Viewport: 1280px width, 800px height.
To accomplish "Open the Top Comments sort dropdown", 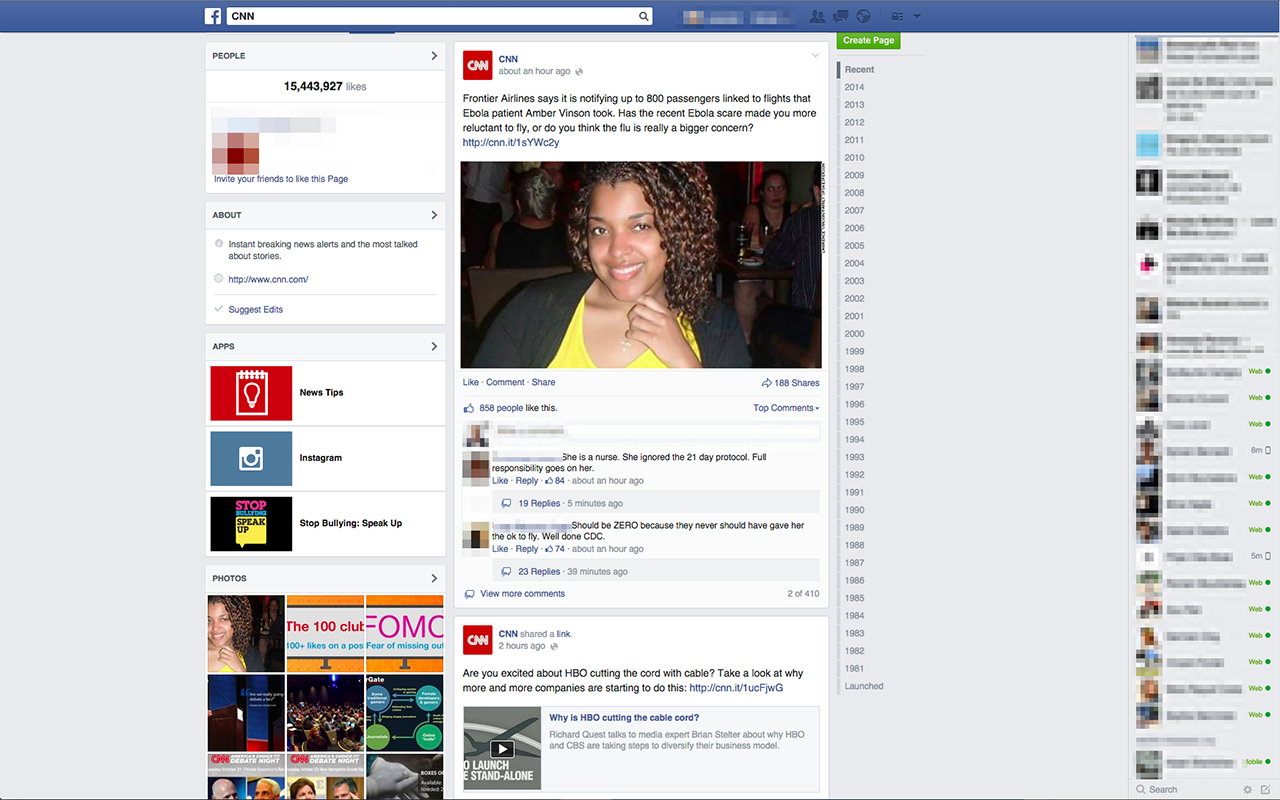I will point(786,408).
